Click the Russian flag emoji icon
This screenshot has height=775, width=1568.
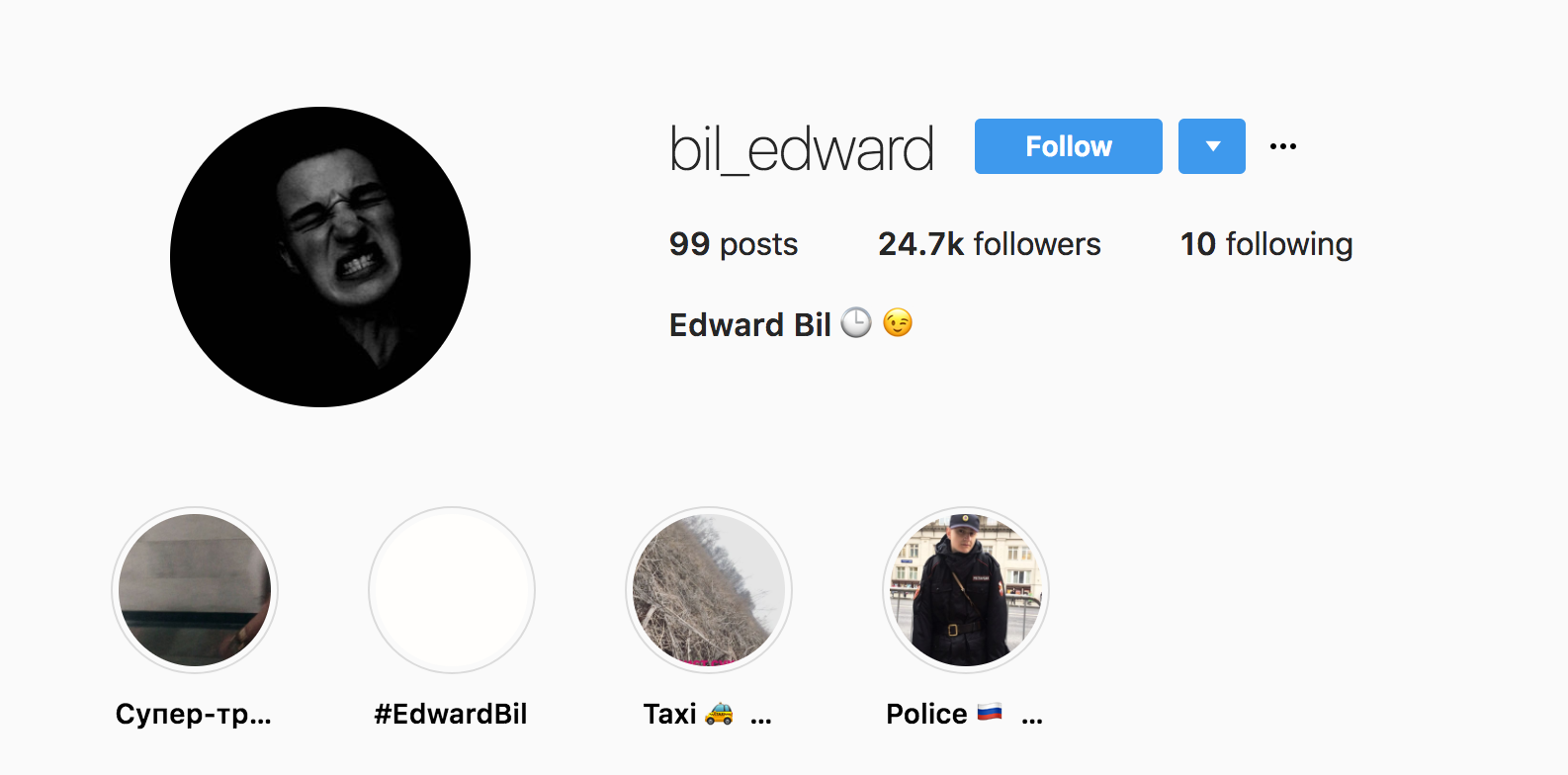coord(990,712)
